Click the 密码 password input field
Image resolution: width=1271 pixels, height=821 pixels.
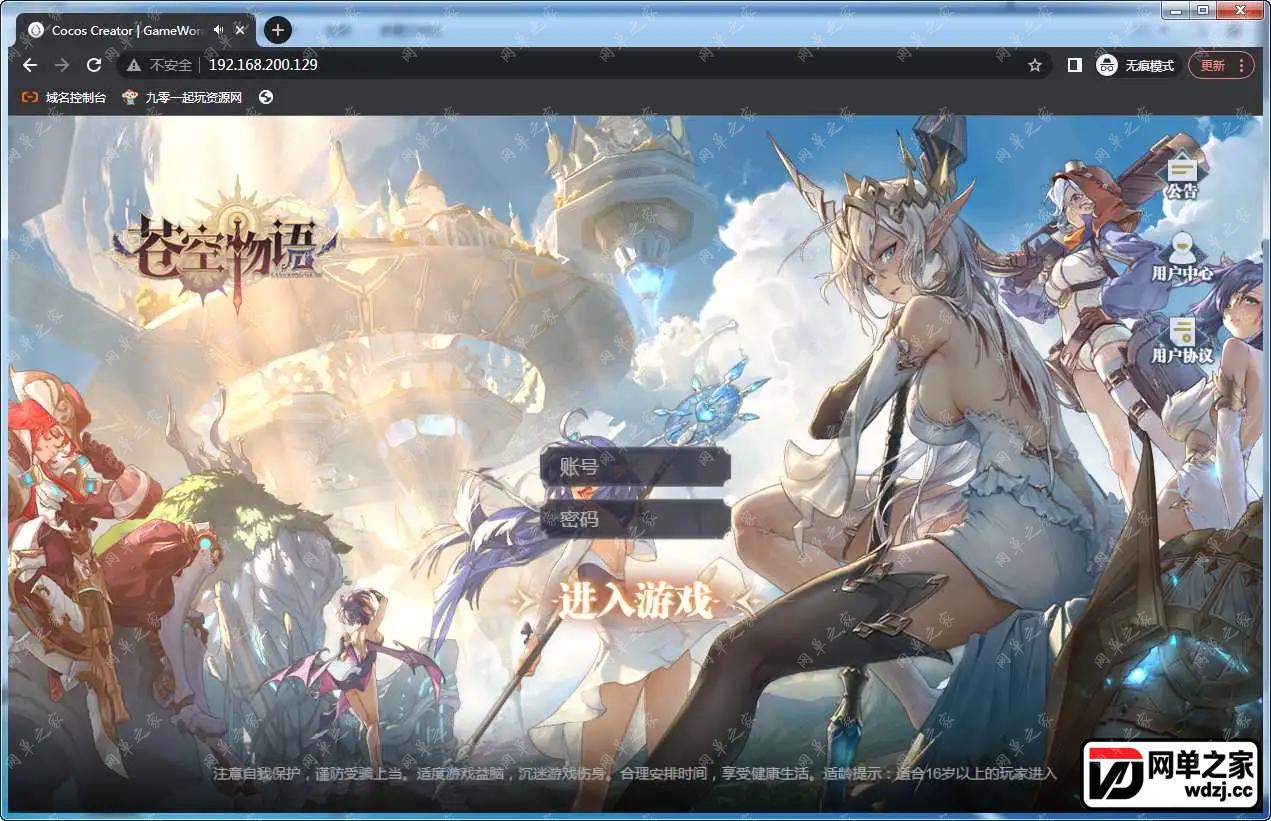click(x=636, y=519)
